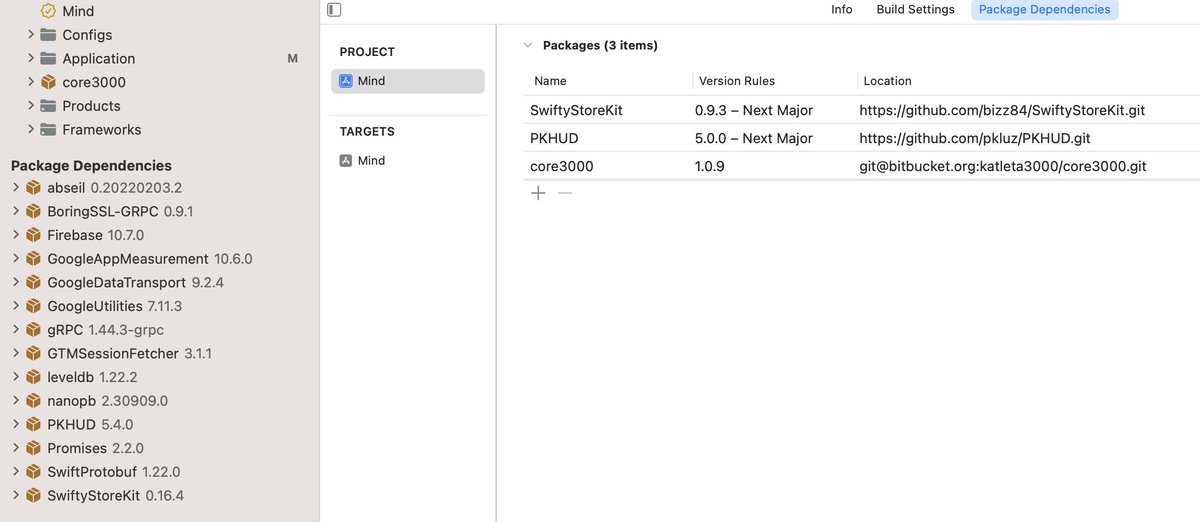Select the Package Dependencies tab
The width and height of the screenshot is (1200, 522).
point(1044,9)
